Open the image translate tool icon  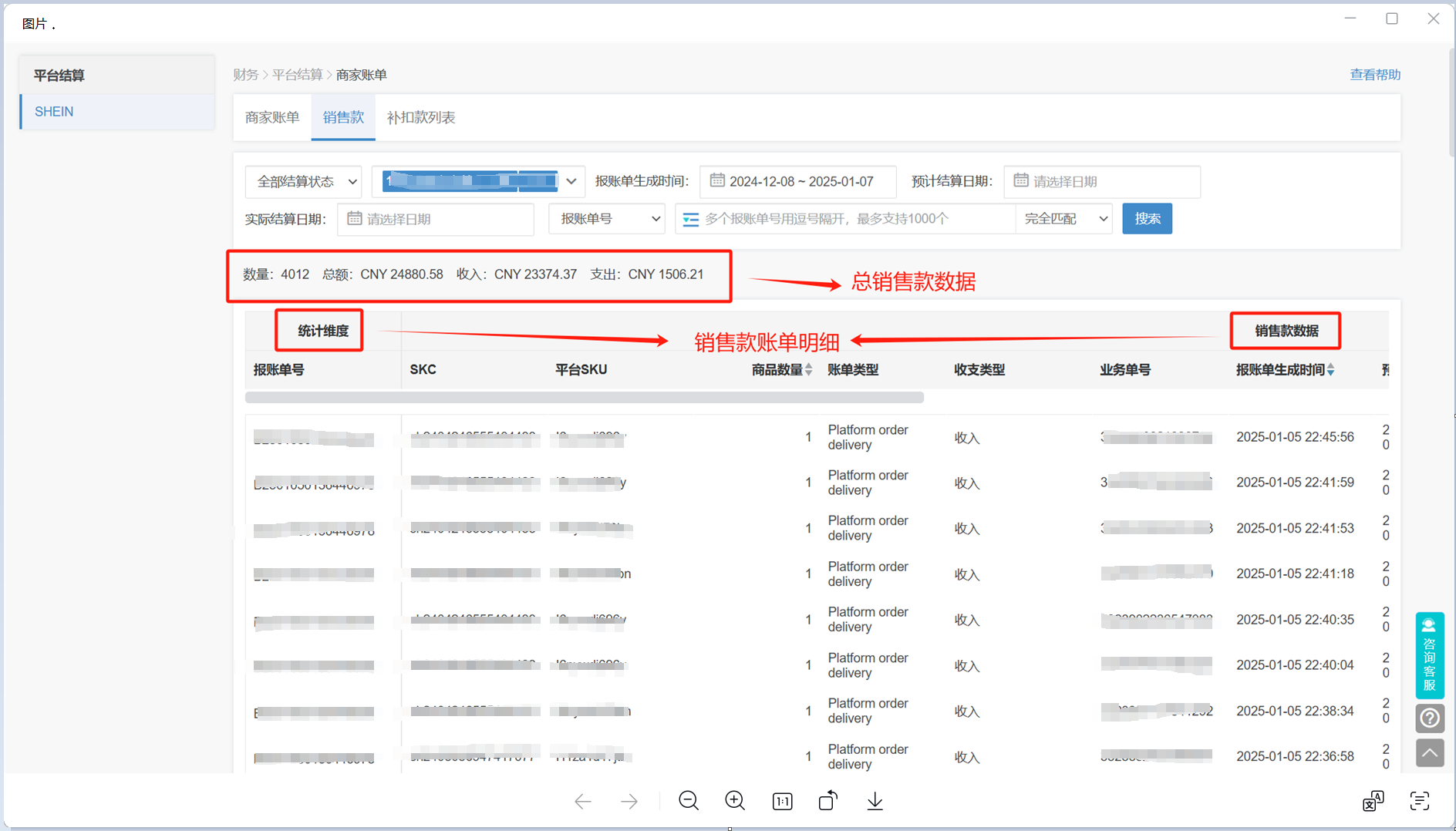point(1373,801)
